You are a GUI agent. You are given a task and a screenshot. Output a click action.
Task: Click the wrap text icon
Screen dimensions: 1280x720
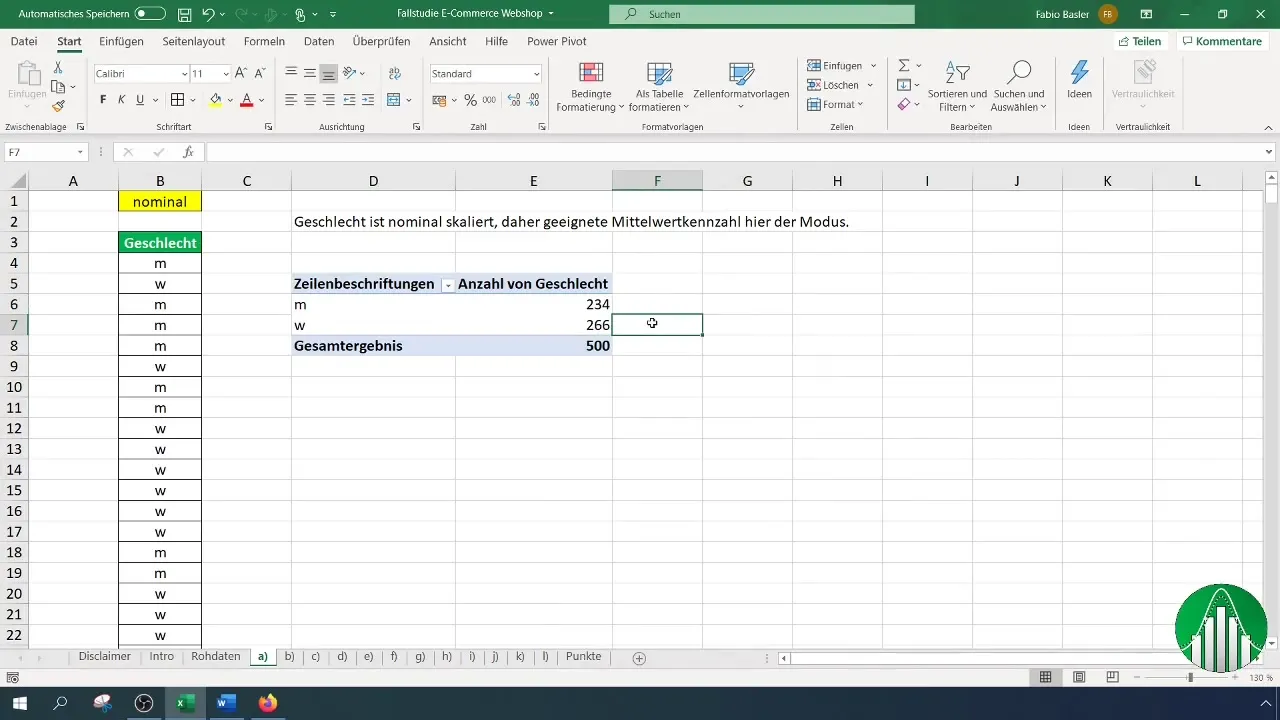coord(394,73)
